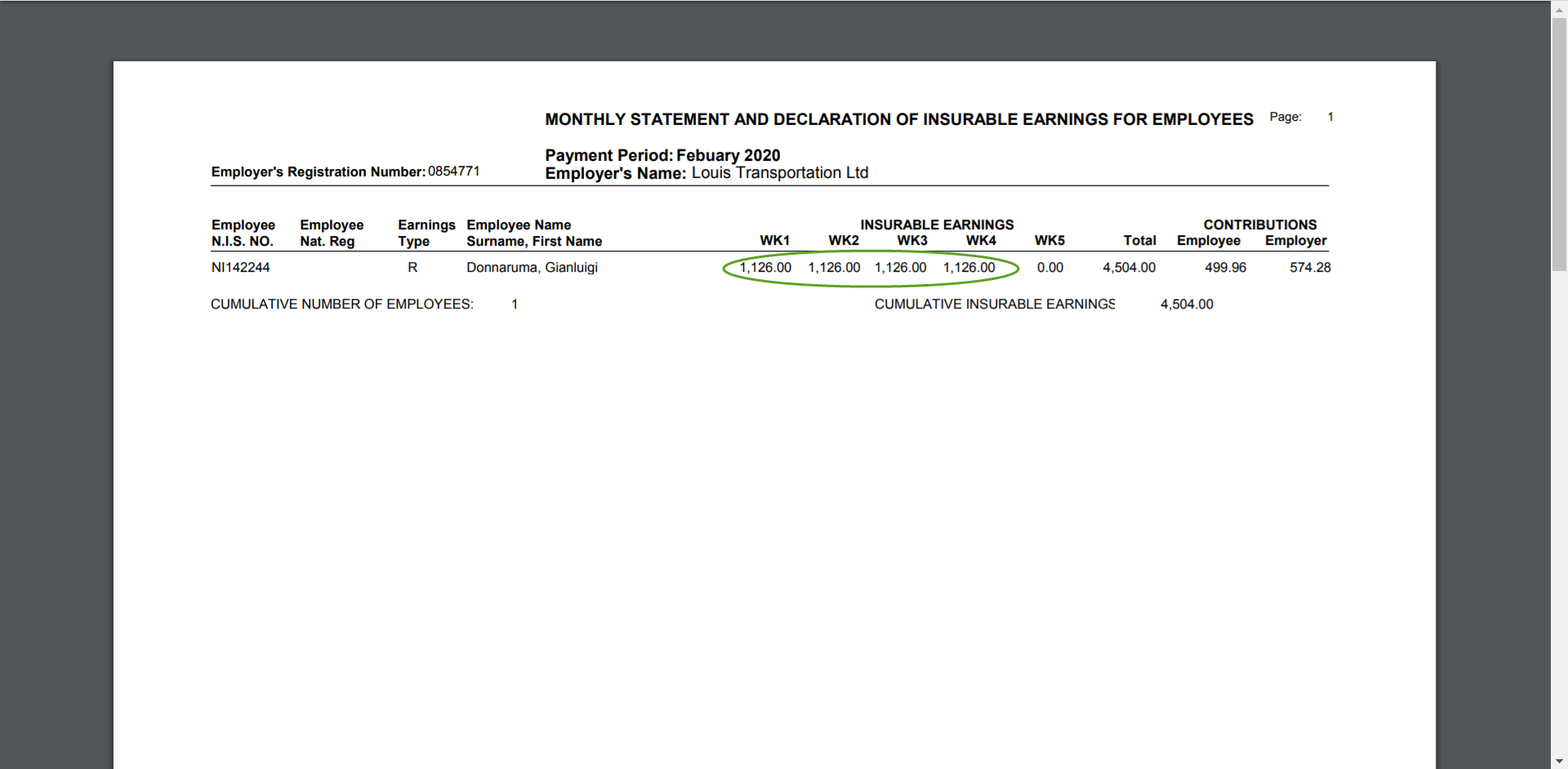Click earnings type value 'R'
This screenshot has width=1568, height=769.
coord(412,267)
